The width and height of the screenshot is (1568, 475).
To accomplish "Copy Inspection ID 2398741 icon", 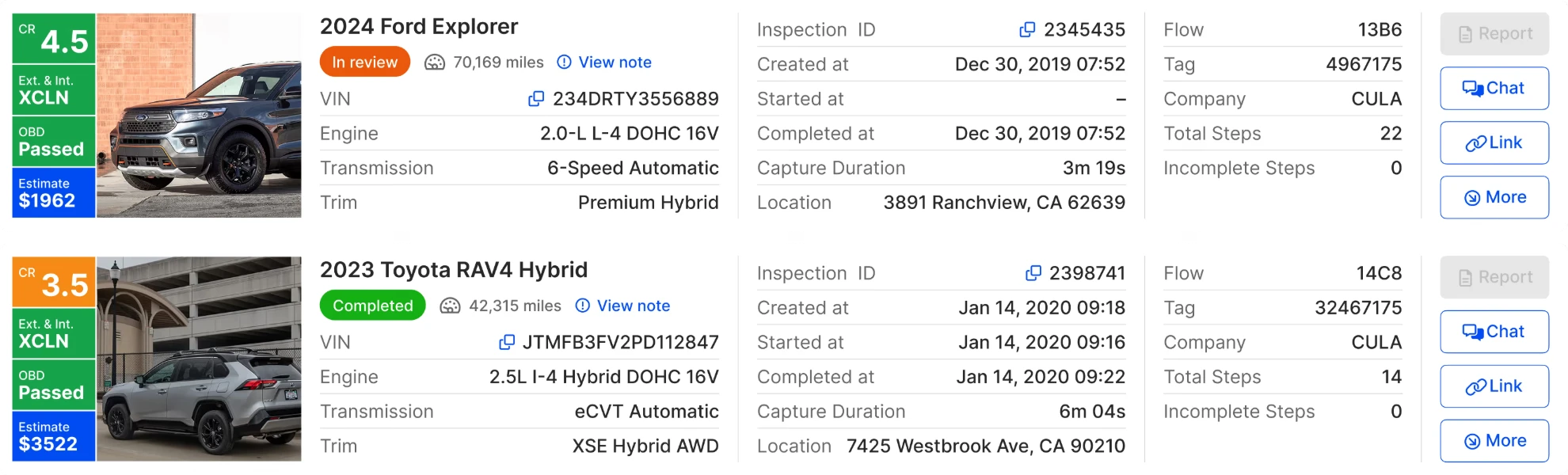I will coord(1033,273).
